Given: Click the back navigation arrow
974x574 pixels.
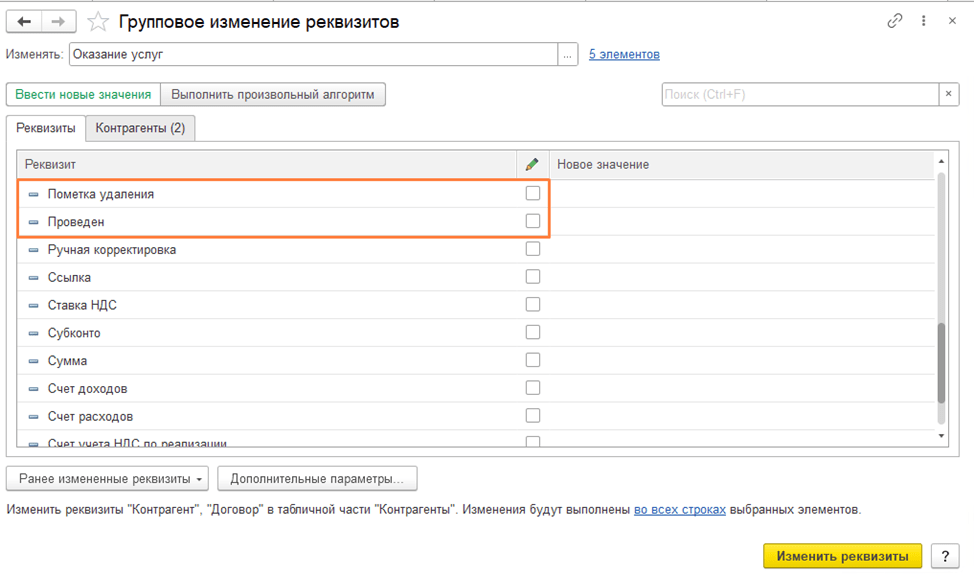Looking at the screenshot, I should [24, 21].
